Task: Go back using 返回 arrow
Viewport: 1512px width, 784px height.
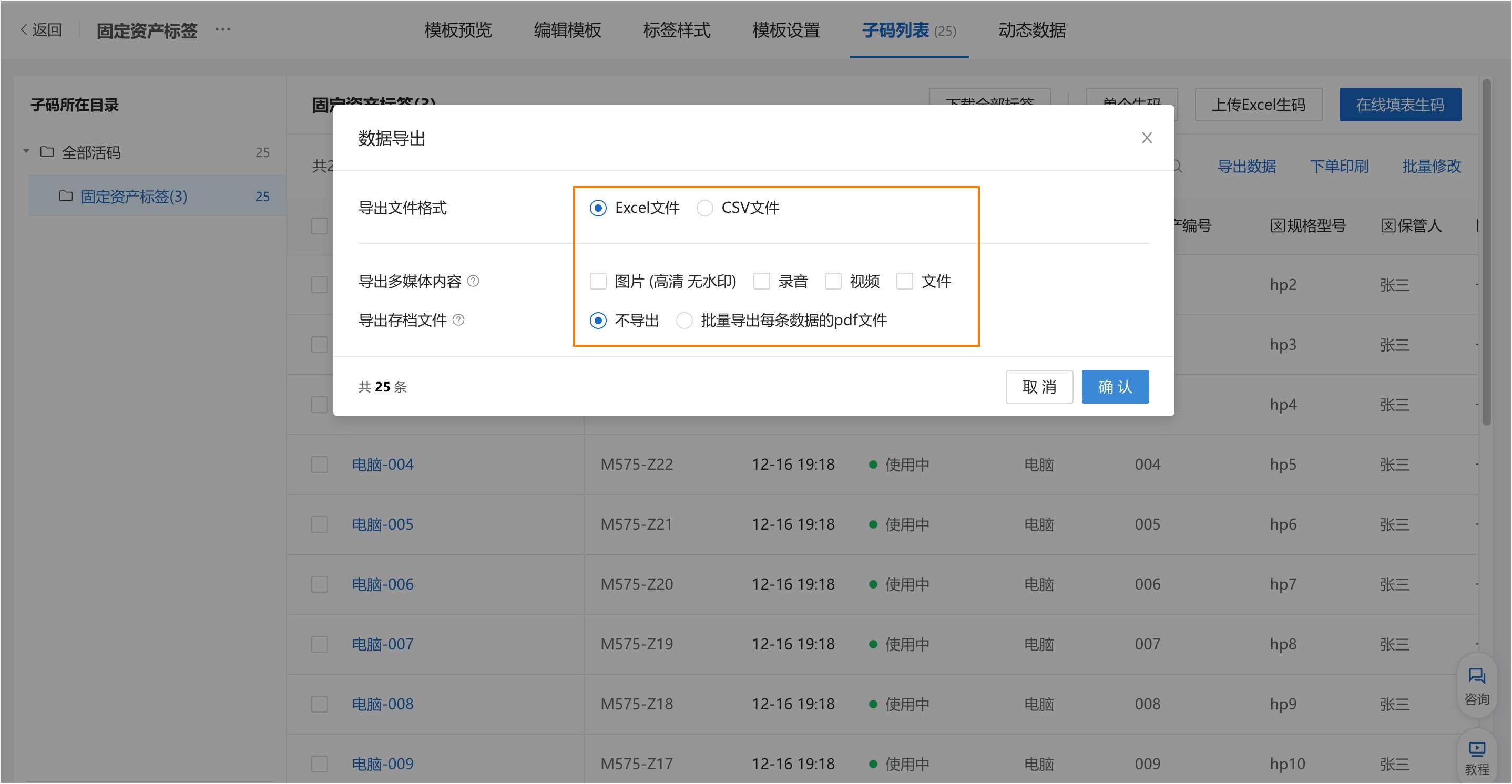Action: 41,29
